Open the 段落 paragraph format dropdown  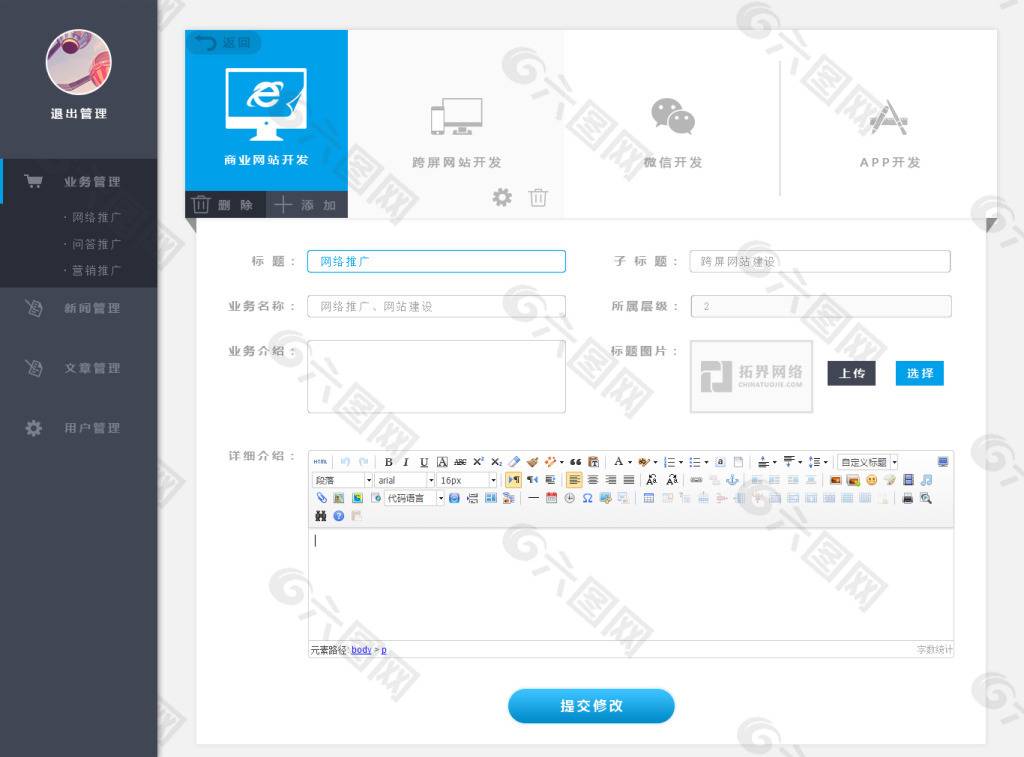coord(342,480)
